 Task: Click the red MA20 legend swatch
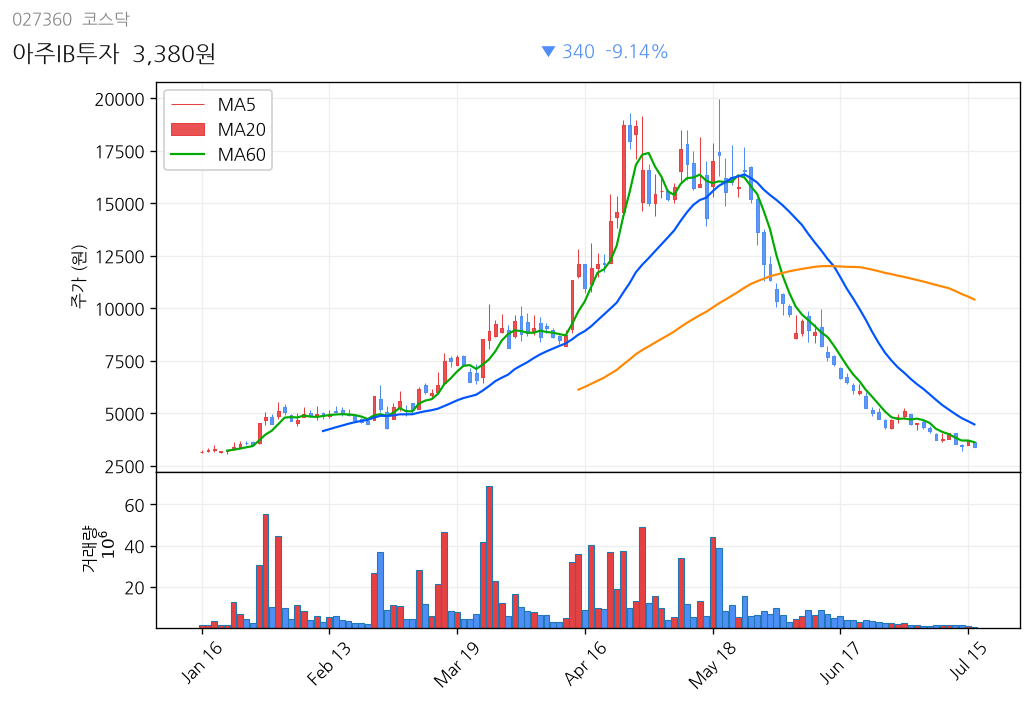coord(188,130)
